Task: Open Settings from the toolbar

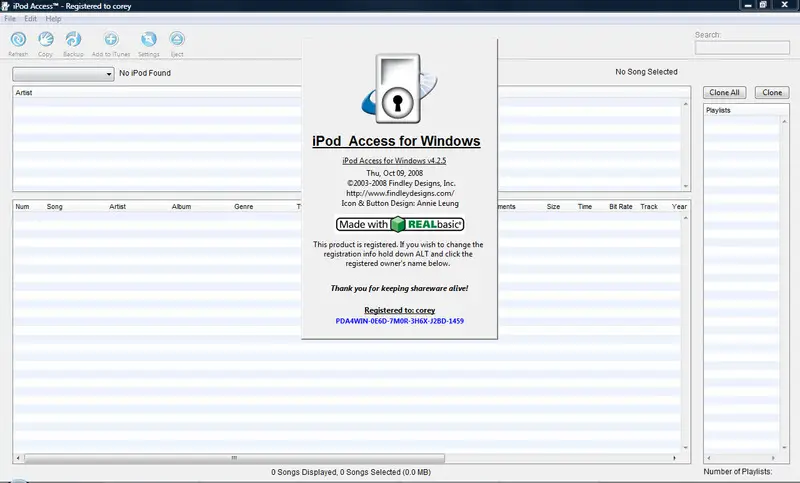Action: coord(148,39)
